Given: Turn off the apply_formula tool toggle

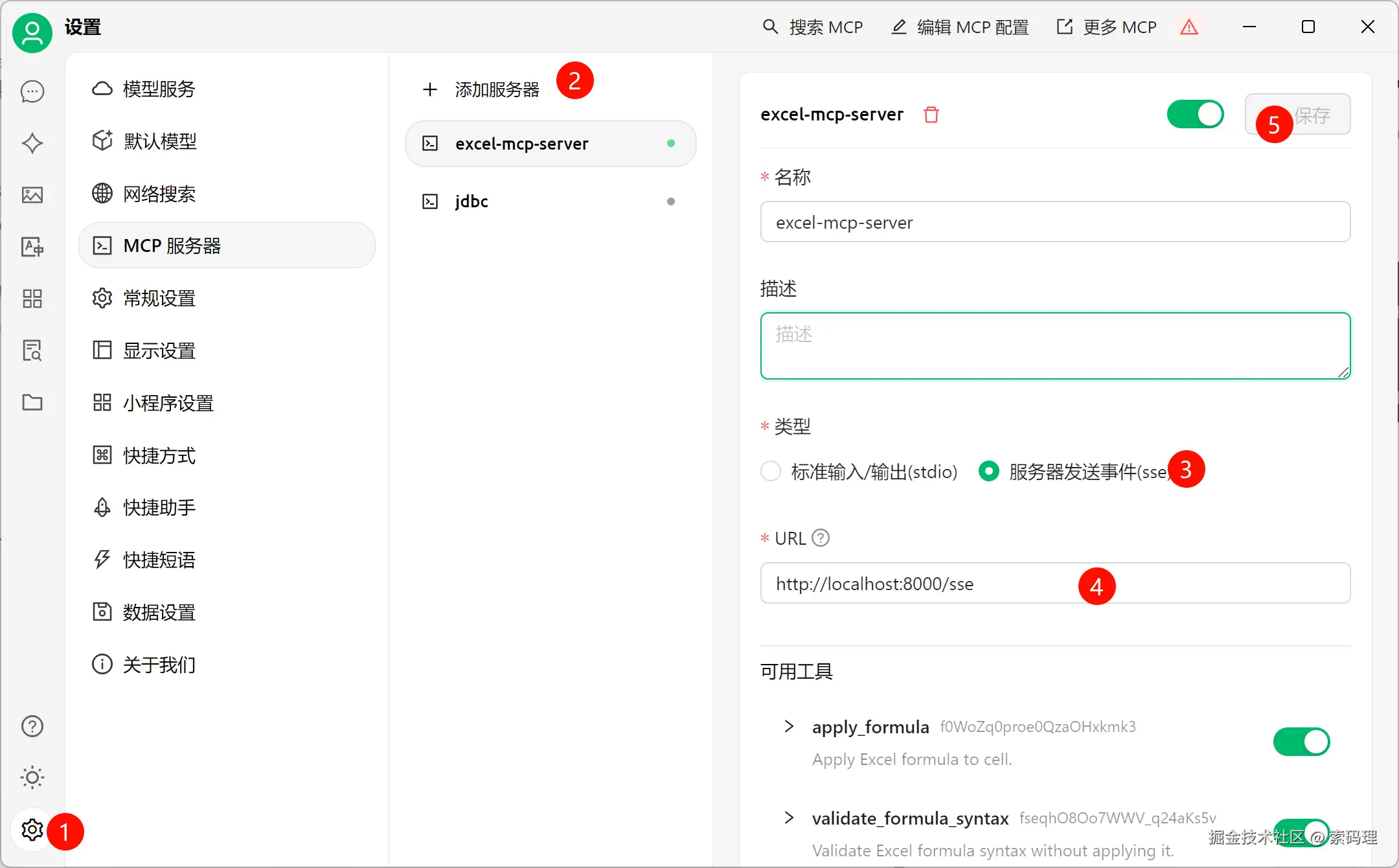Looking at the screenshot, I should (1301, 742).
